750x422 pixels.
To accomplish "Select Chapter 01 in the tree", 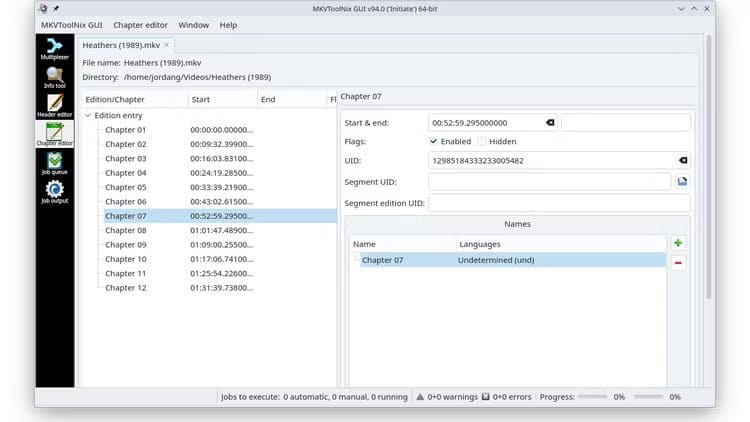I will tap(125, 130).
